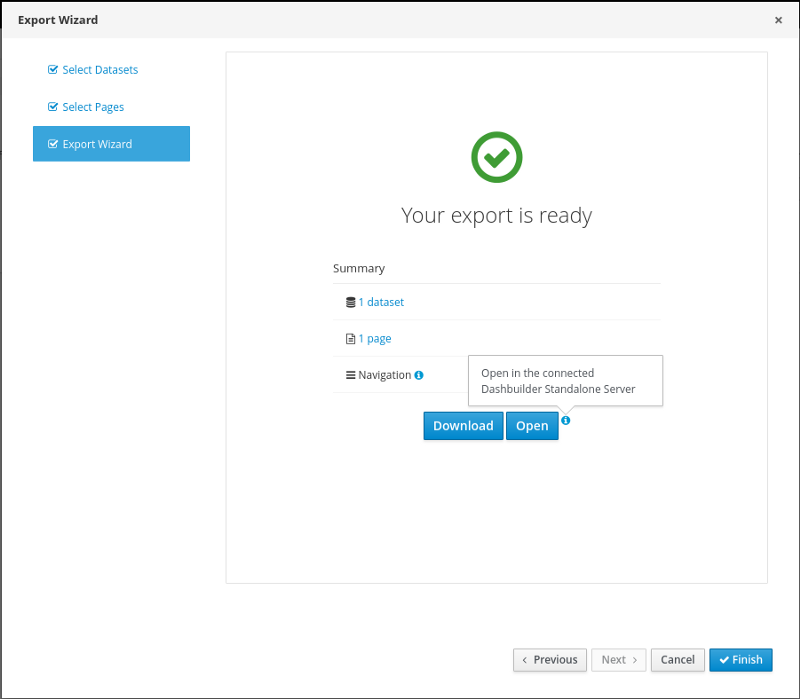Click the info icon beside Open button

tap(566, 421)
